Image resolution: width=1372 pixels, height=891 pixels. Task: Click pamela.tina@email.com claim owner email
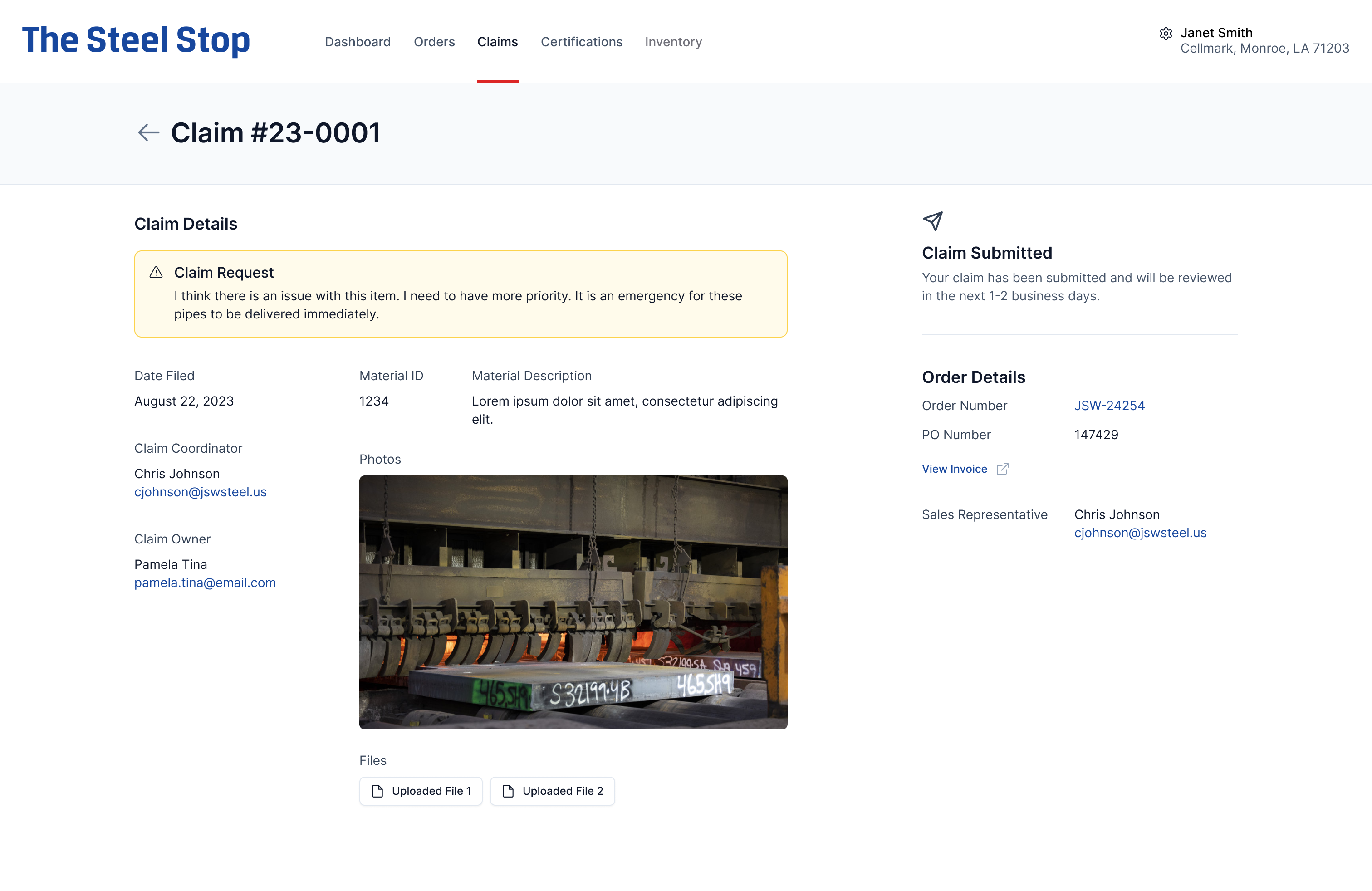205,583
